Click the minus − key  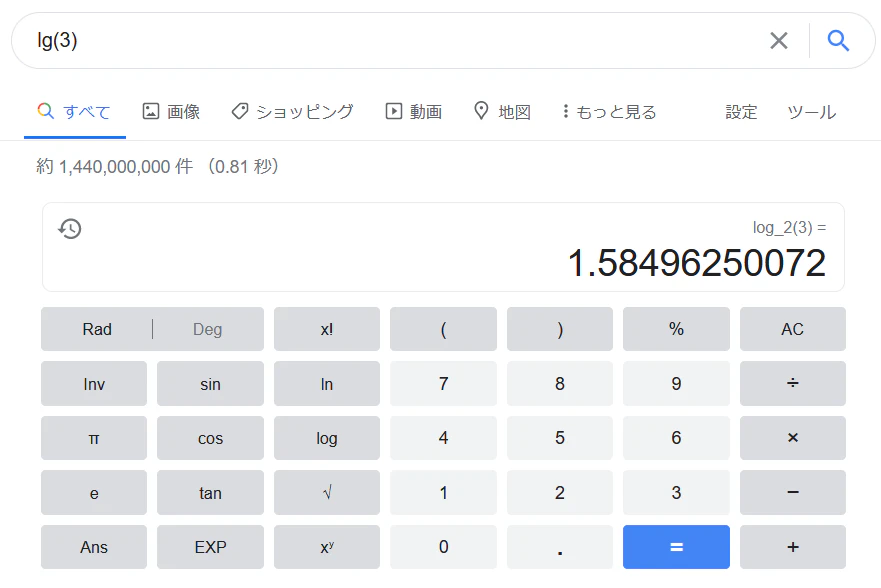pos(793,493)
